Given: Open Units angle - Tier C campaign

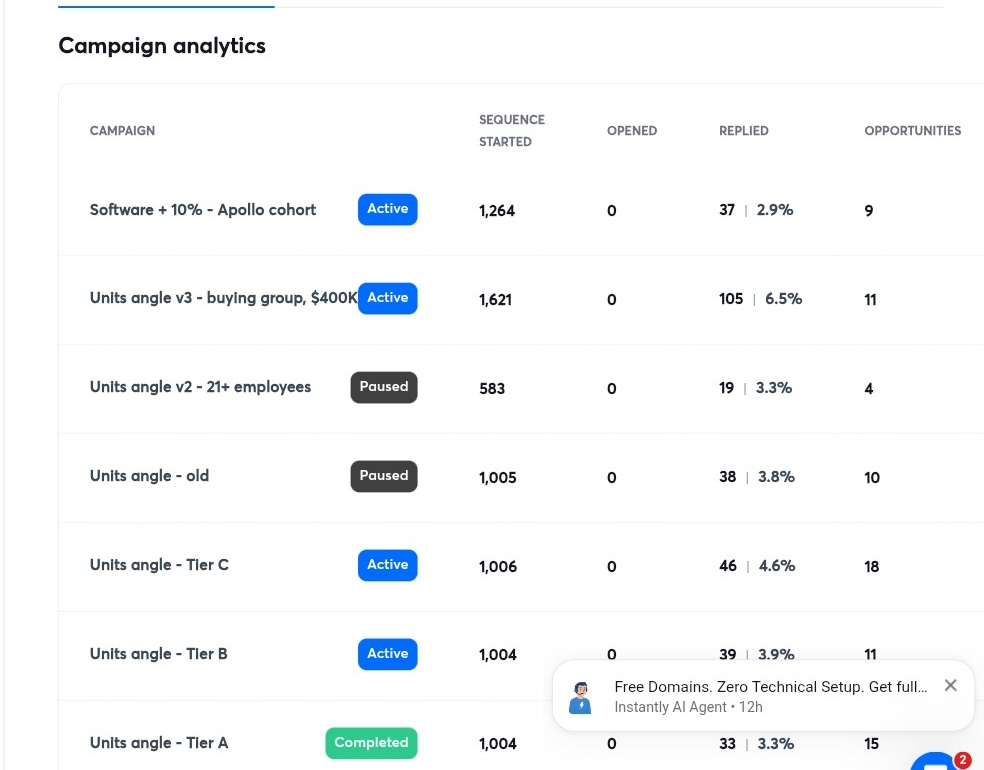Looking at the screenshot, I should click(x=159, y=565).
